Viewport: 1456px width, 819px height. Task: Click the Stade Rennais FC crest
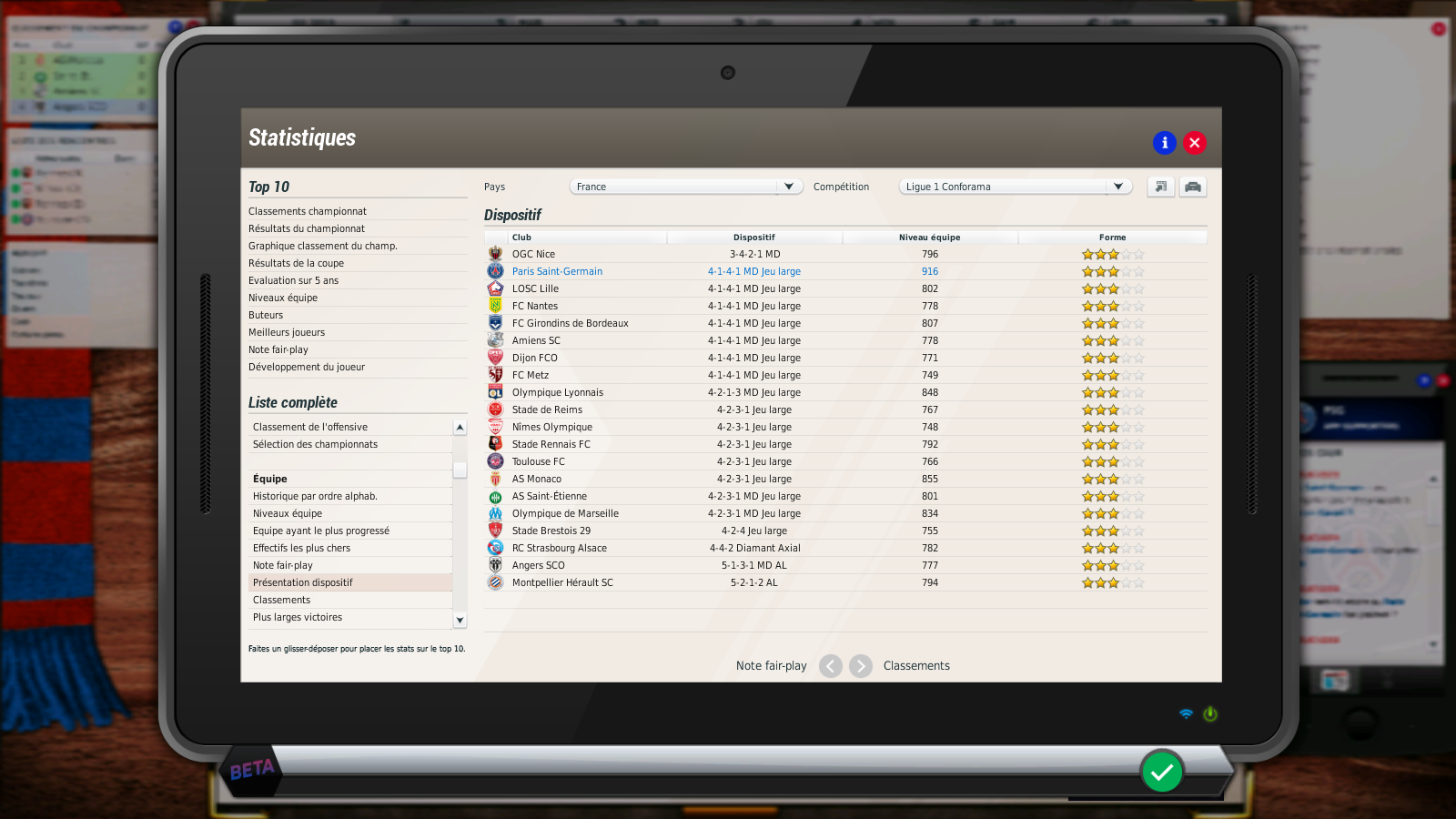[x=495, y=444]
